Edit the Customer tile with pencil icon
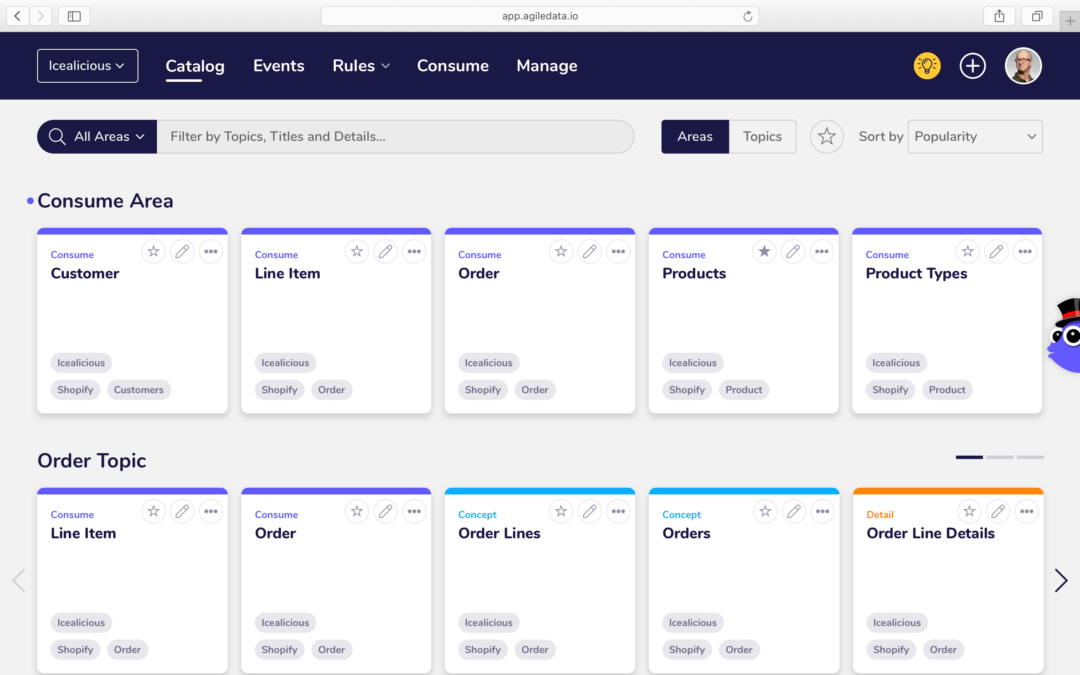 click(x=182, y=252)
